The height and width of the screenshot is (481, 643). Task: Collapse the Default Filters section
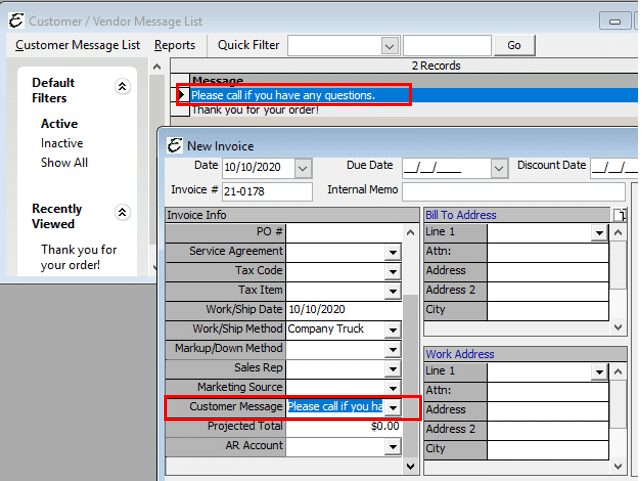coord(122,86)
